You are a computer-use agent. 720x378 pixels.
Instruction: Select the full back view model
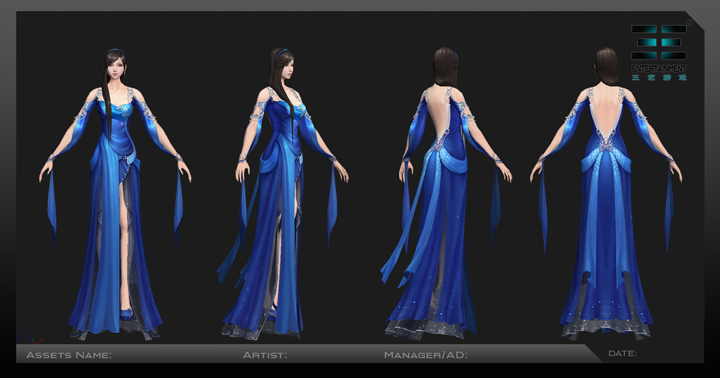tap(606, 193)
